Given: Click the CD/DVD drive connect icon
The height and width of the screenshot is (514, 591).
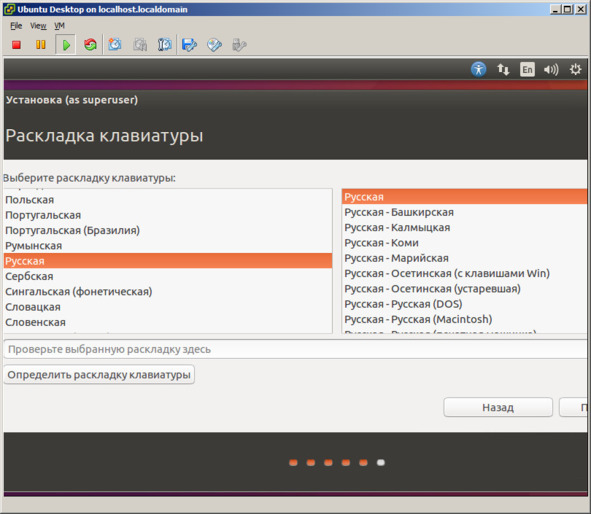Looking at the screenshot, I should (214, 45).
